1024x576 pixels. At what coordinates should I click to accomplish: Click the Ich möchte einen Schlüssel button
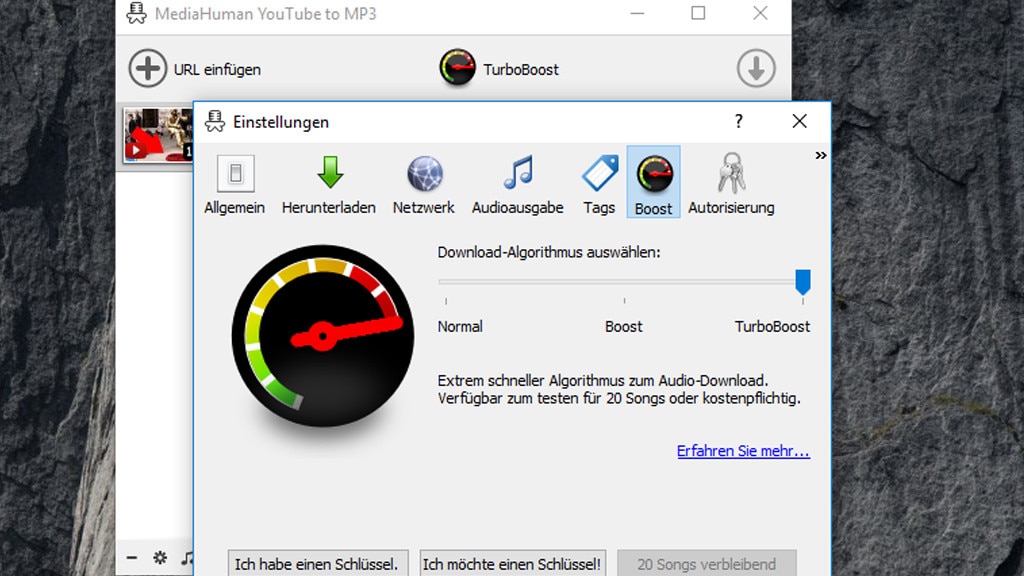click(513, 563)
